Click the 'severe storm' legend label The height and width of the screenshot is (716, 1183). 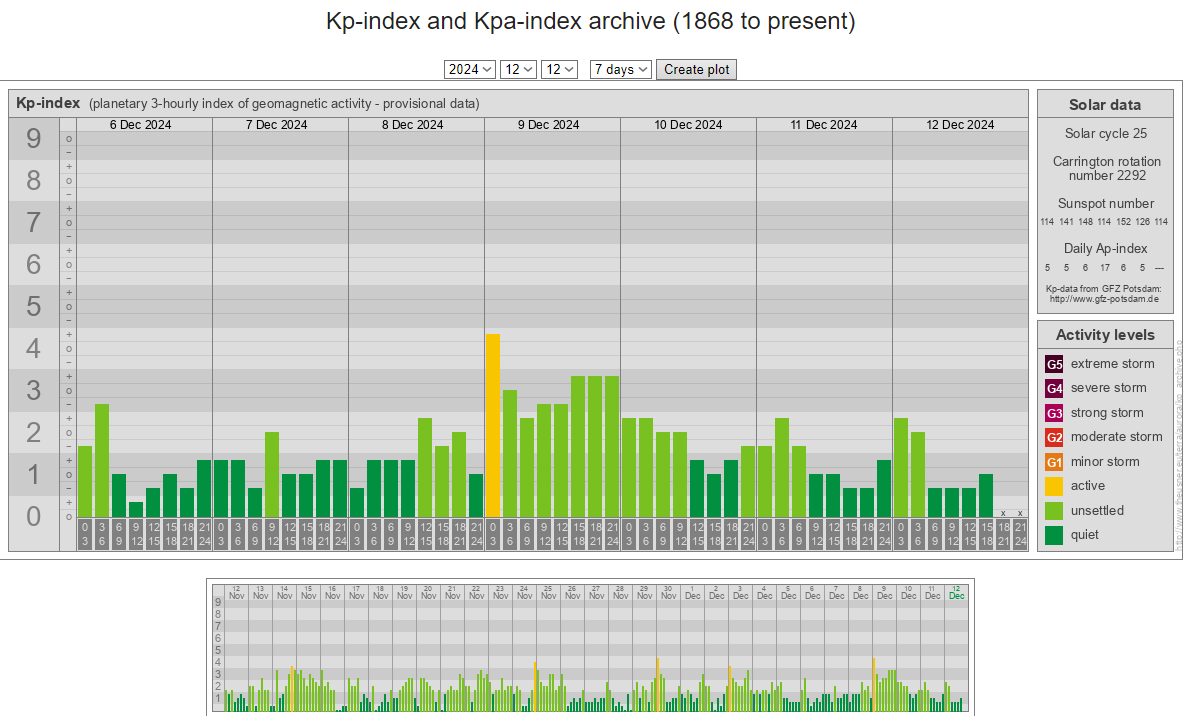[x=1108, y=388]
